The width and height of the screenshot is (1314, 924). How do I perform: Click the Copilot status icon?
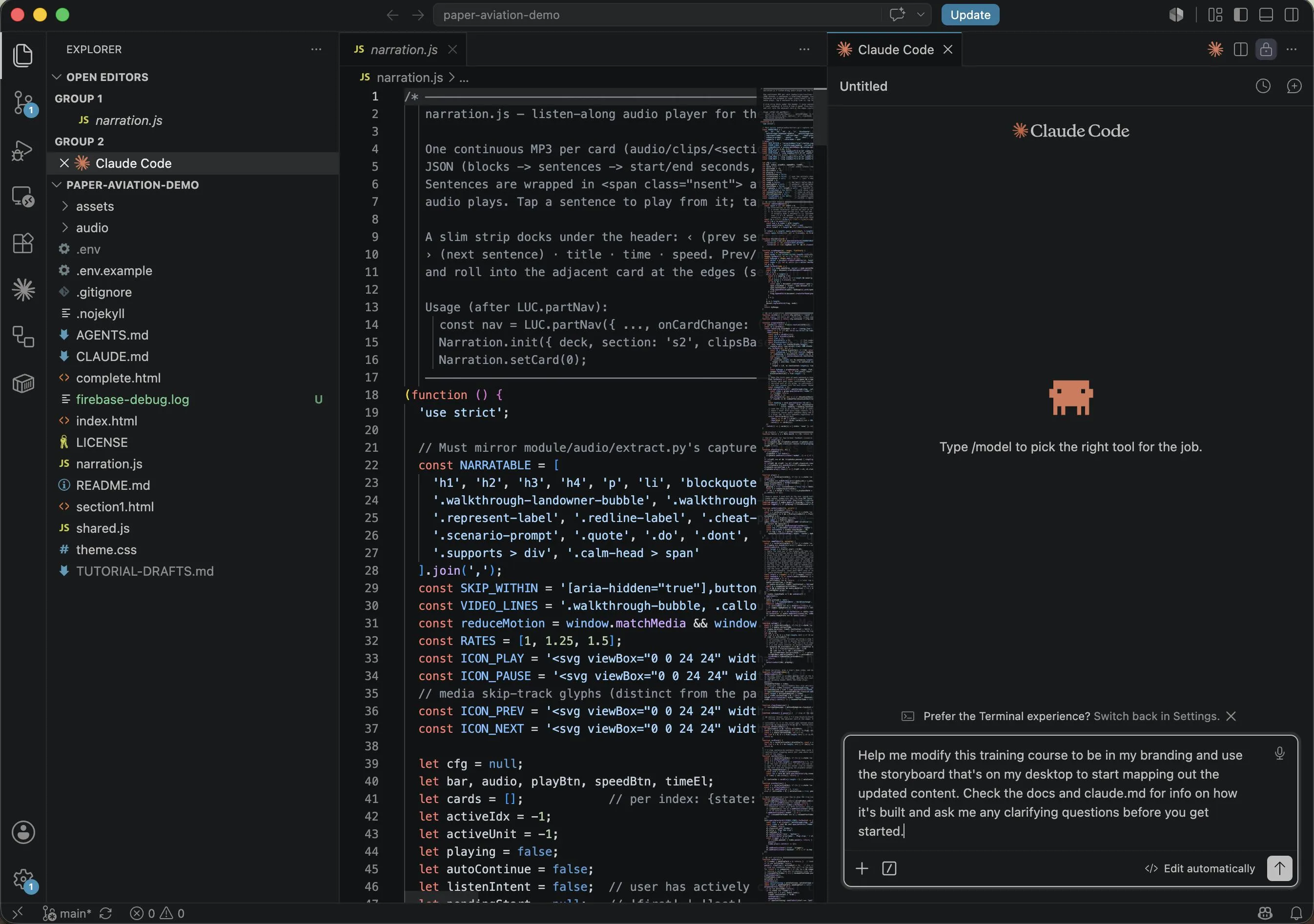[x=1265, y=913]
